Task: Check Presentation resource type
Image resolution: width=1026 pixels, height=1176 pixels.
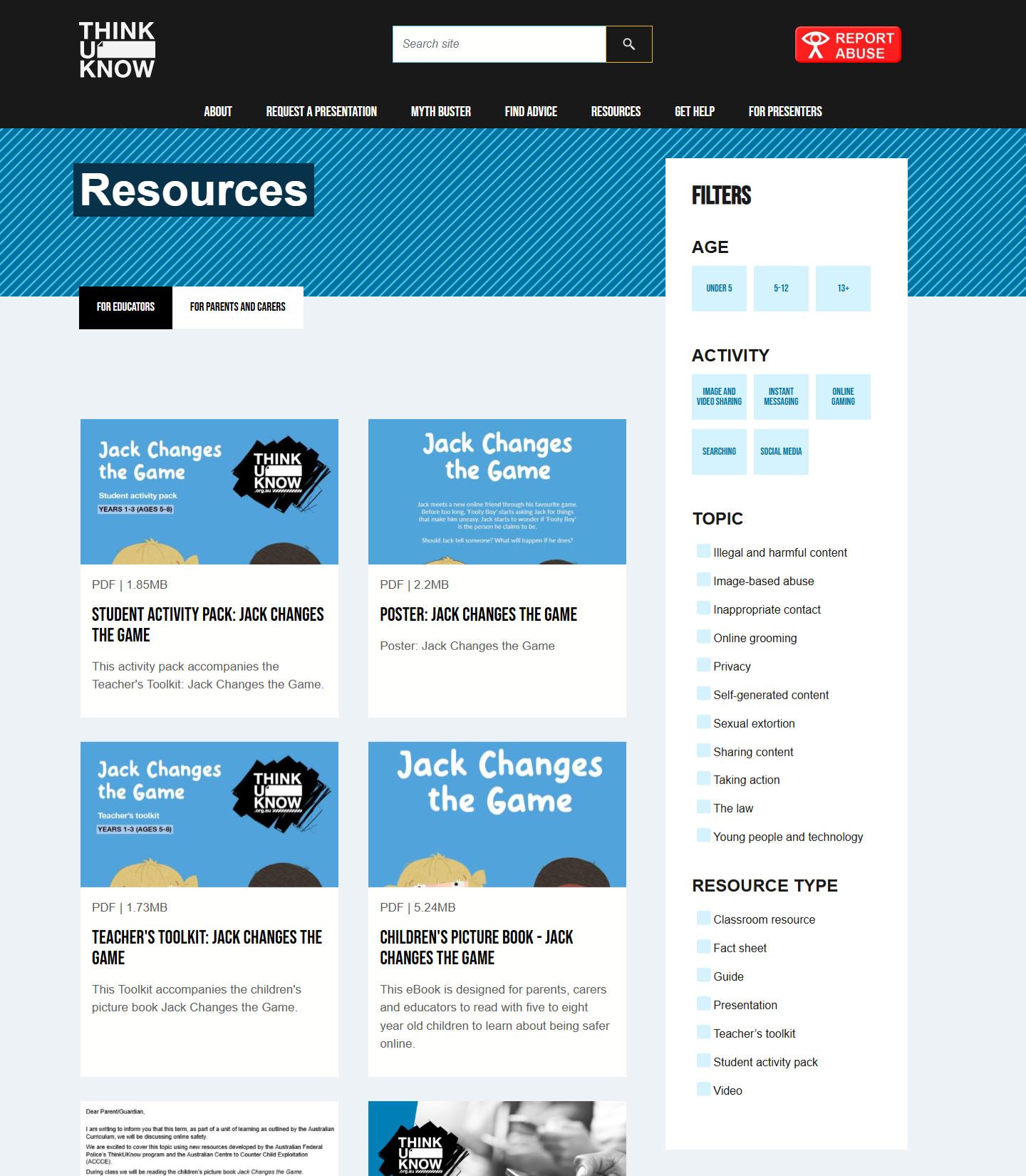Action: [704, 1004]
